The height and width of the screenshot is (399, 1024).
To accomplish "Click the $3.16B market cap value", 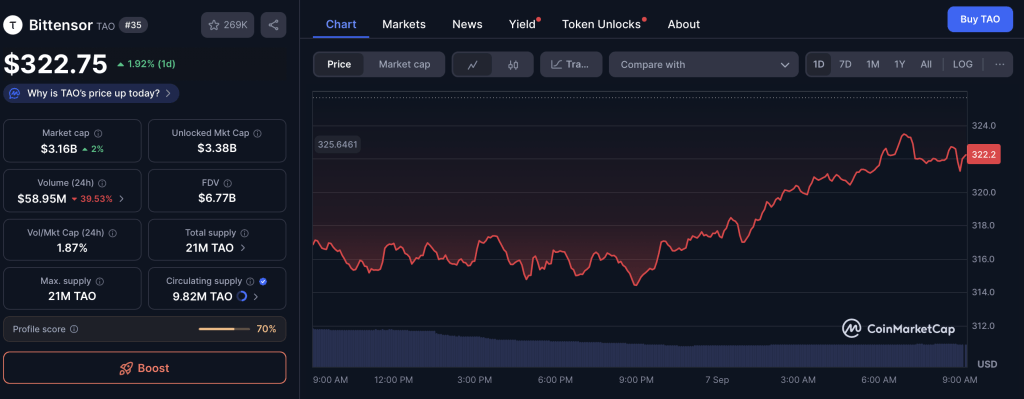I will pyautogui.click(x=59, y=149).
